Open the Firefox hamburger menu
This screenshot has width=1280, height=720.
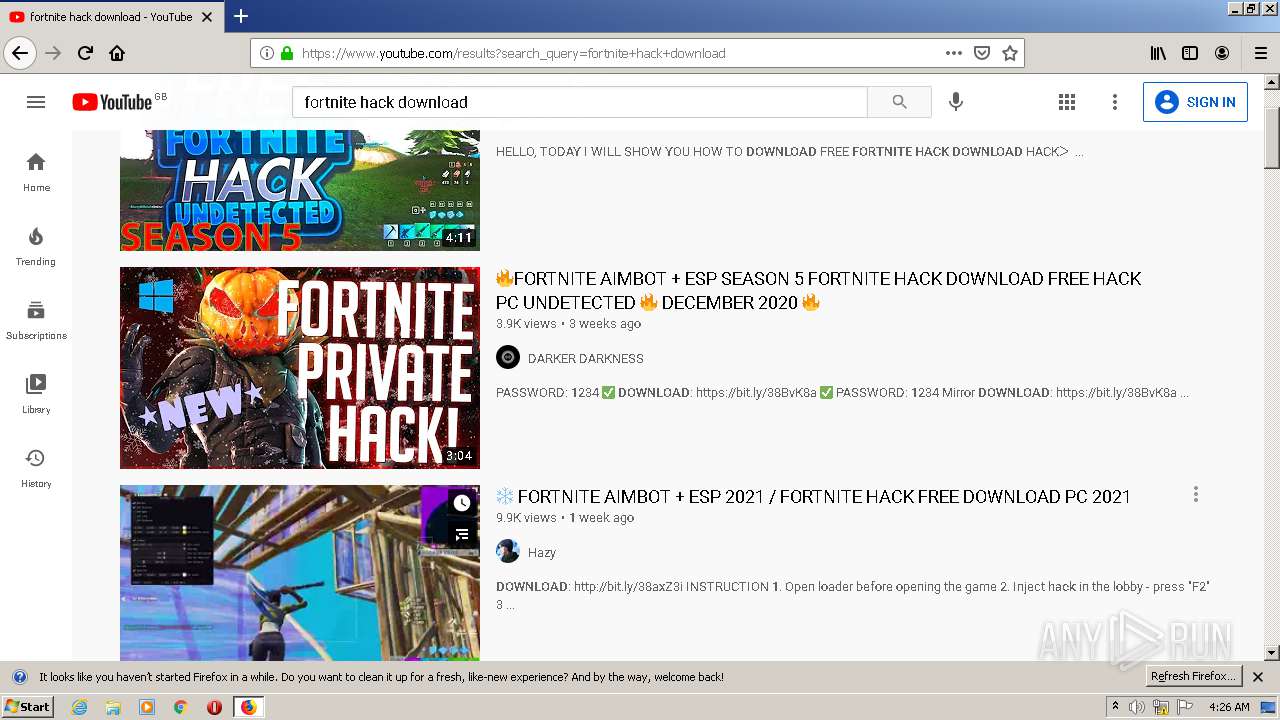point(1261,53)
